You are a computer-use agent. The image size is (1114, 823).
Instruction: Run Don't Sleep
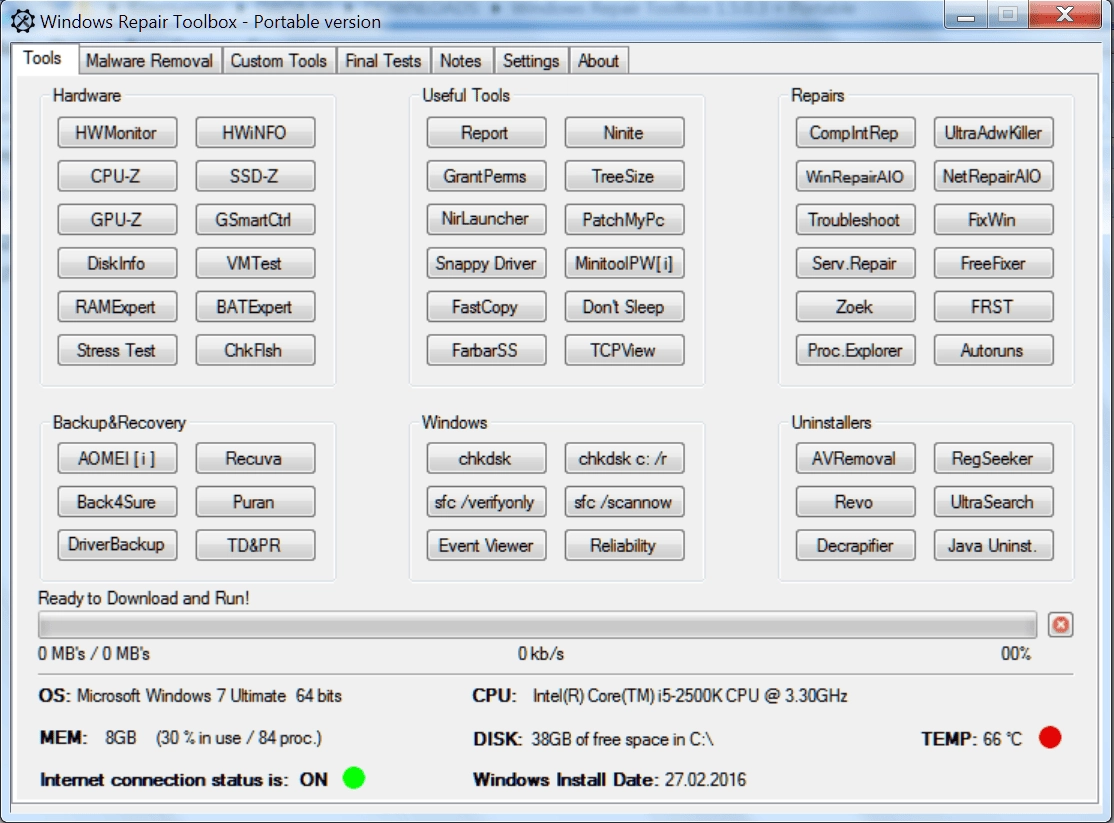(624, 307)
